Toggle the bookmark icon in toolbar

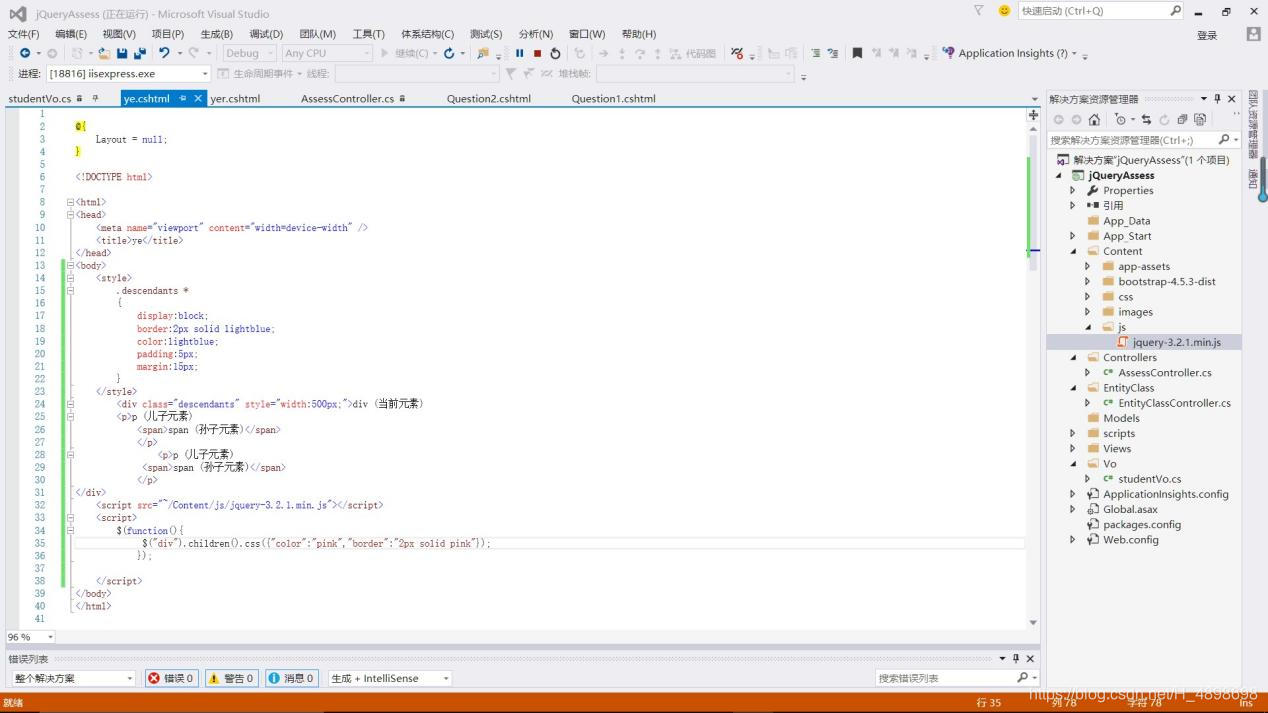pos(857,53)
